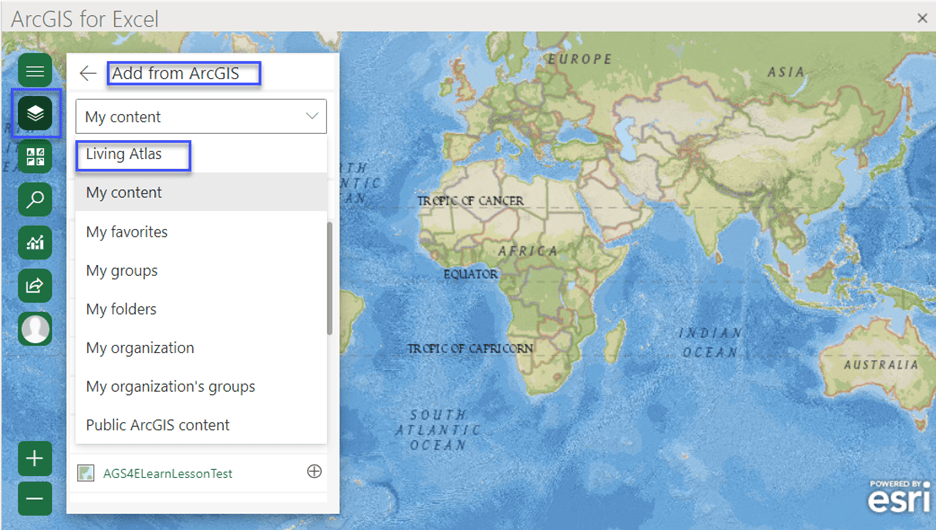The image size is (936, 530).
Task: Click the Search magnifier icon
Action: [35, 199]
